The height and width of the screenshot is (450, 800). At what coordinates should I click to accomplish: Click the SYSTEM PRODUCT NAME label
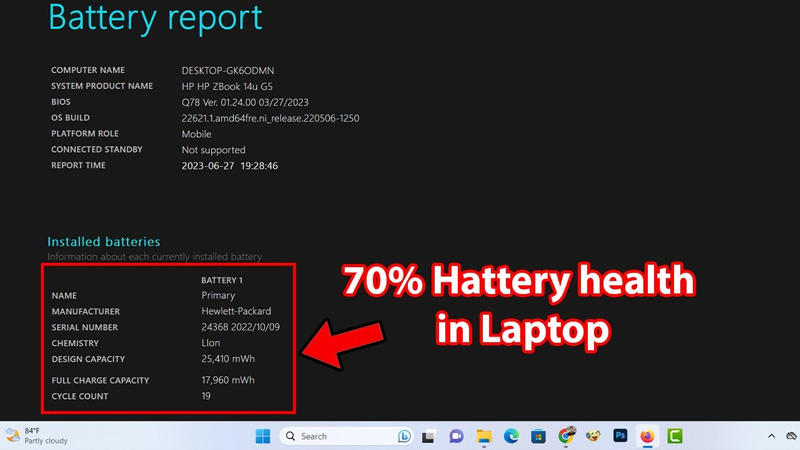(102, 86)
